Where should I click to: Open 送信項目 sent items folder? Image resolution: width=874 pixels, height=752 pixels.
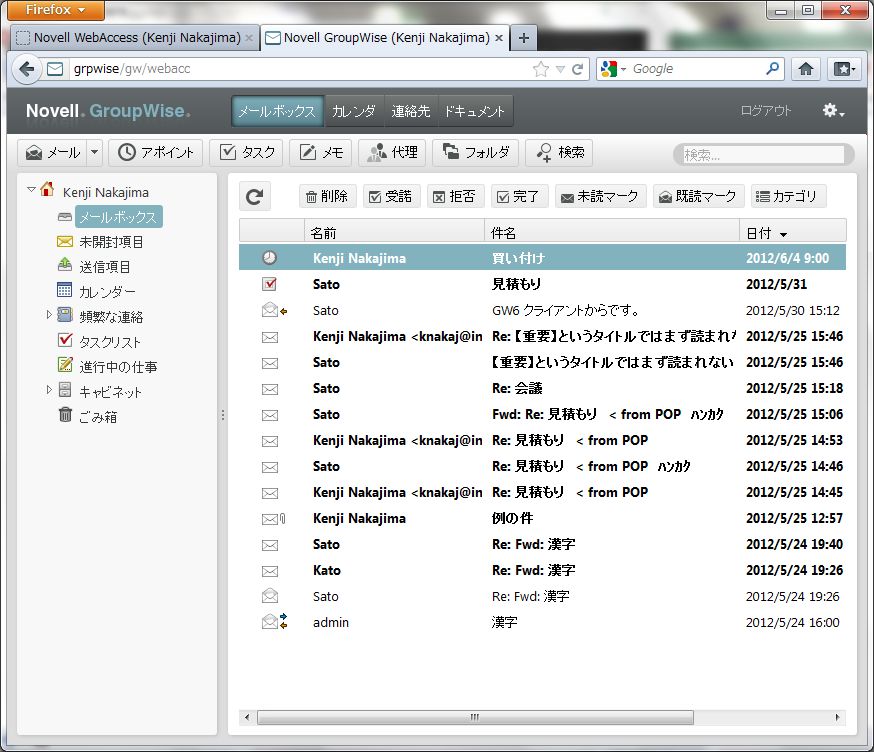click(104, 267)
